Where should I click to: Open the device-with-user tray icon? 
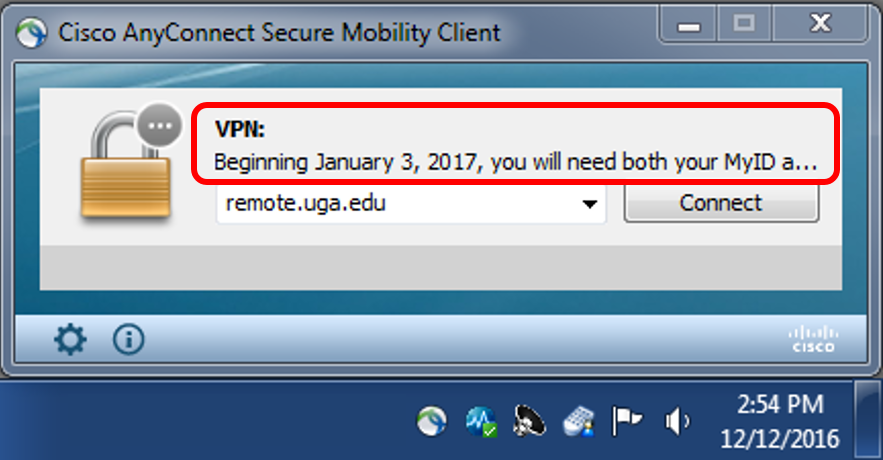pyautogui.click(x=579, y=422)
